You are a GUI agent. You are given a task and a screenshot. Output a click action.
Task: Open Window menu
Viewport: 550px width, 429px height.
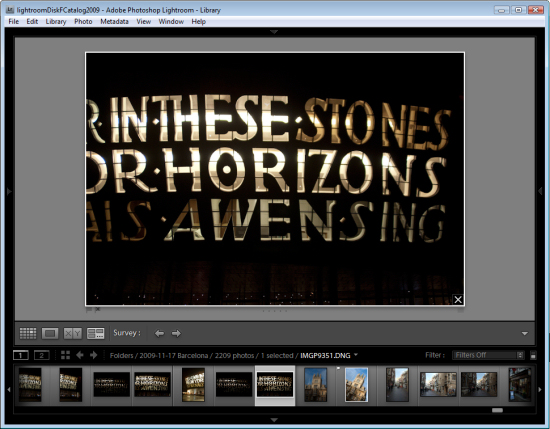coord(171,21)
